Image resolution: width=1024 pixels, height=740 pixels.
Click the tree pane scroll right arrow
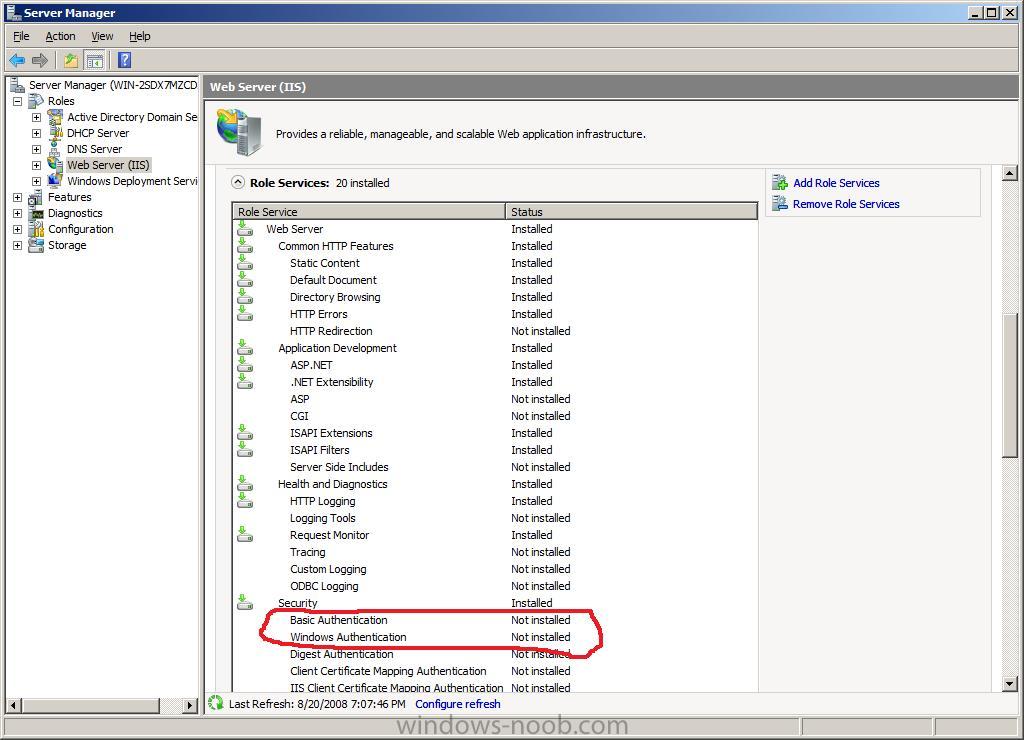click(190, 705)
